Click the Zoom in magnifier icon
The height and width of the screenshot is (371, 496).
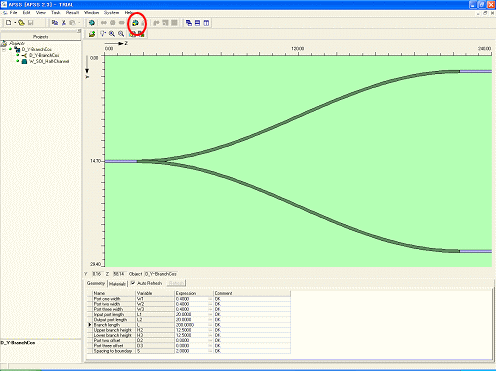point(112,34)
